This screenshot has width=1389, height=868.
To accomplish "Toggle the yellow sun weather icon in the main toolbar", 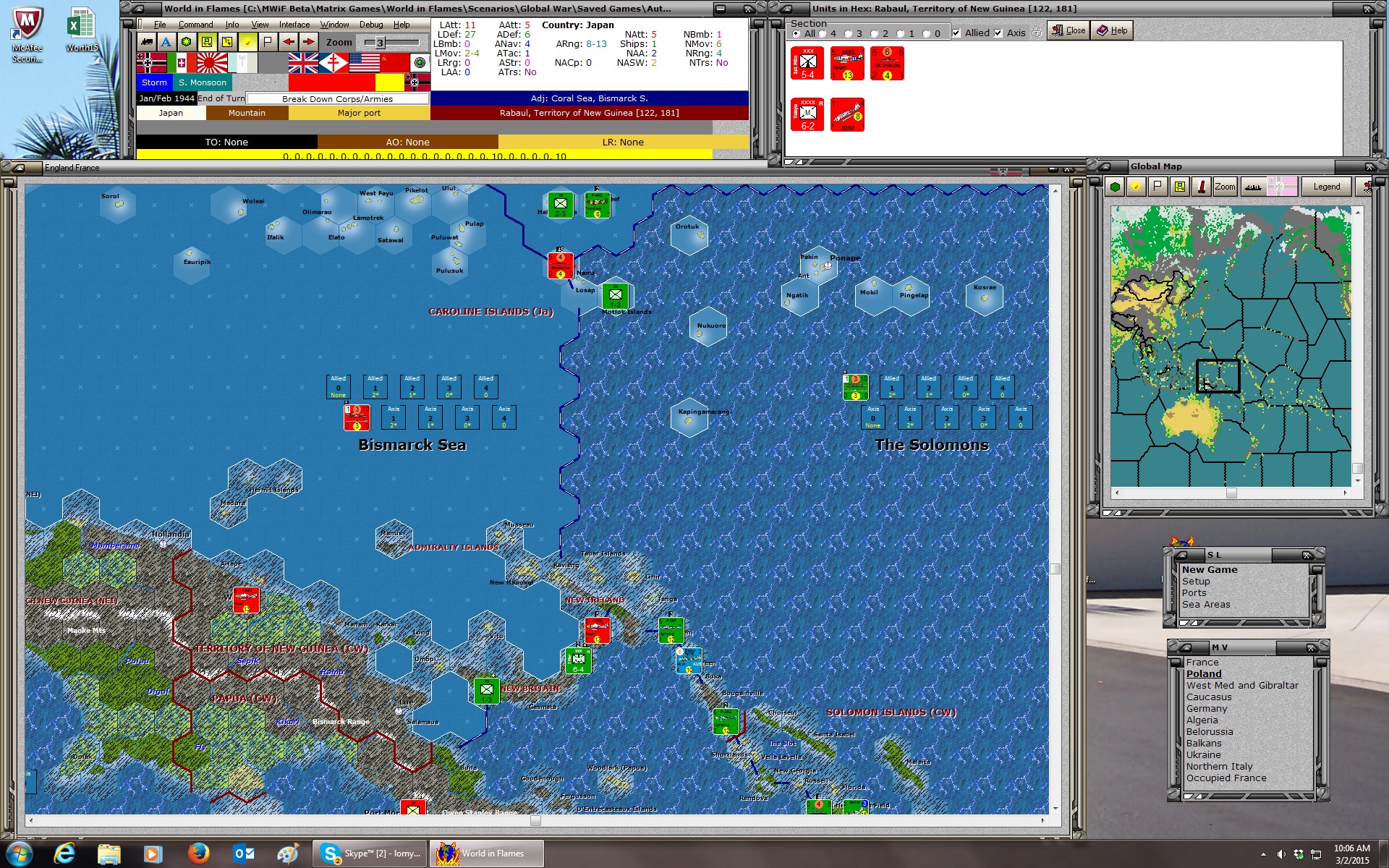I will click(247, 42).
